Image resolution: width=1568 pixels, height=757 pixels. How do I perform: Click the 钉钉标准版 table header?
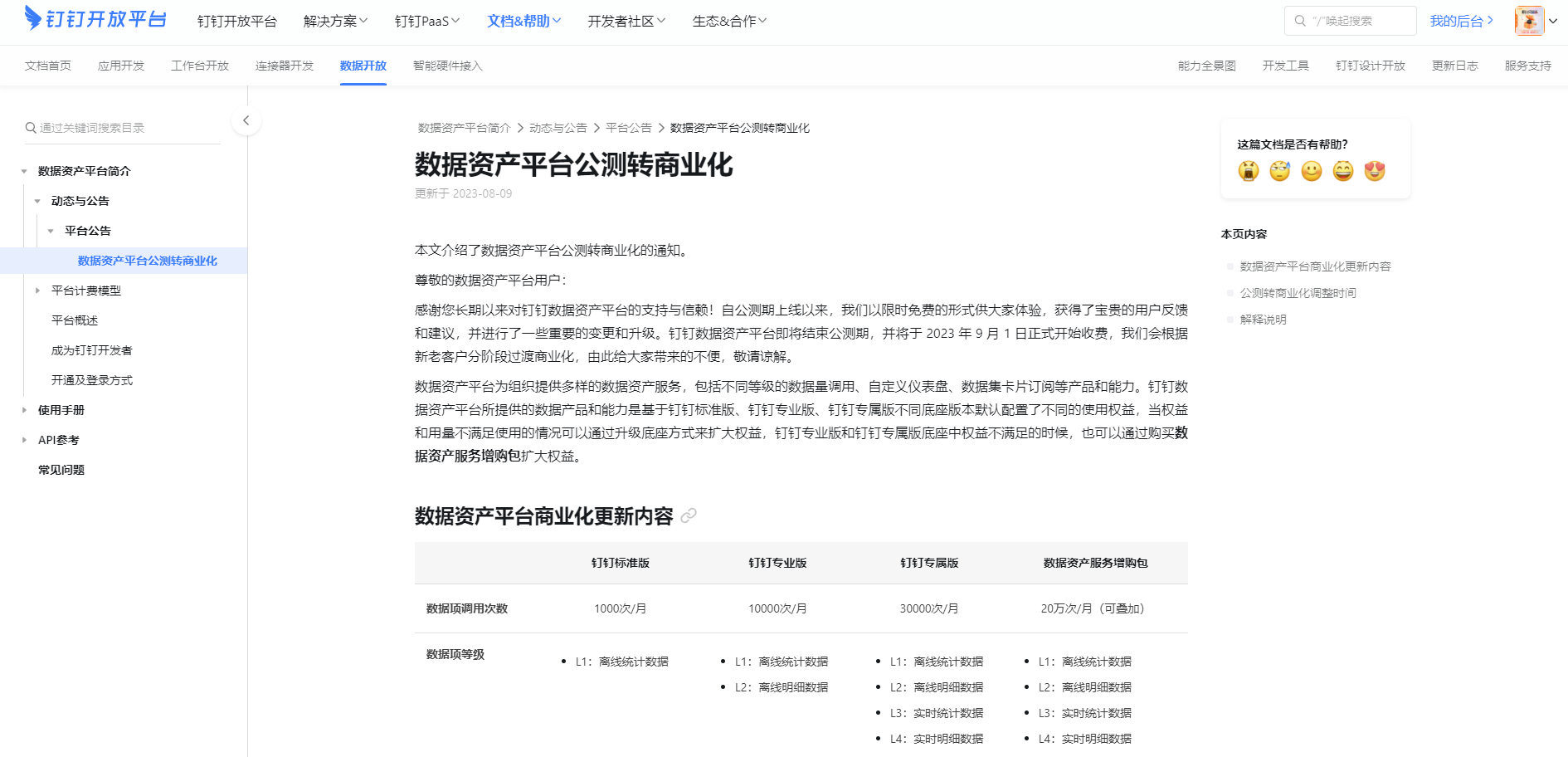(621, 563)
